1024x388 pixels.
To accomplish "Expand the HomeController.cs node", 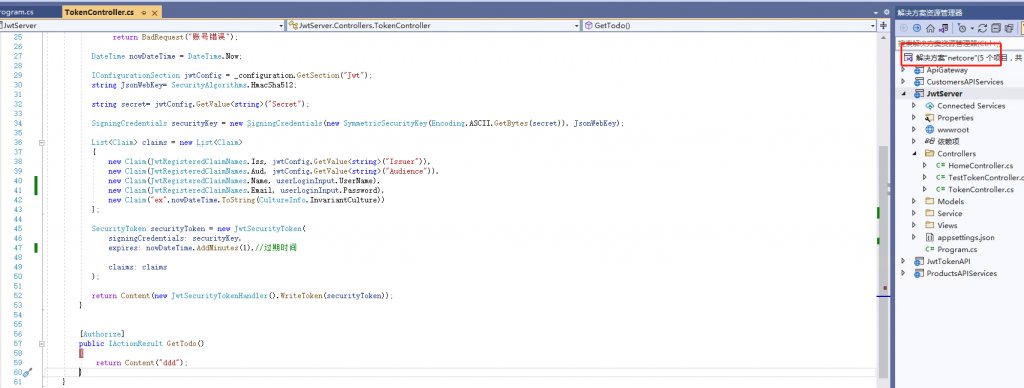I will 925,165.
